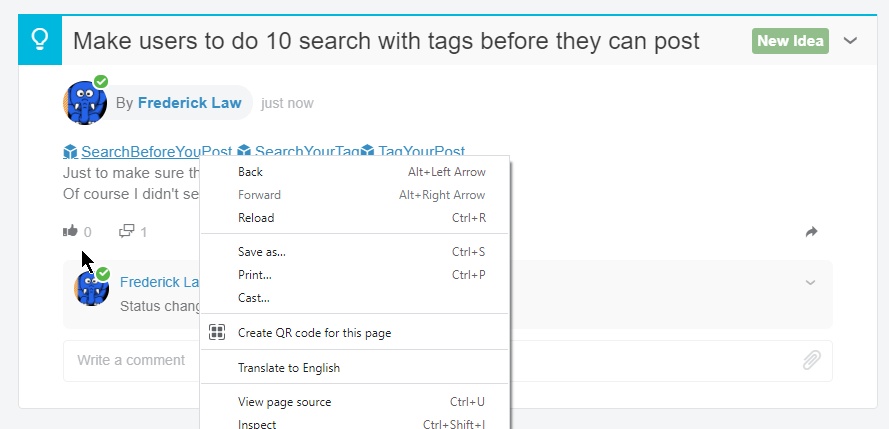Attach a file with paperclip icon

click(x=811, y=360)
